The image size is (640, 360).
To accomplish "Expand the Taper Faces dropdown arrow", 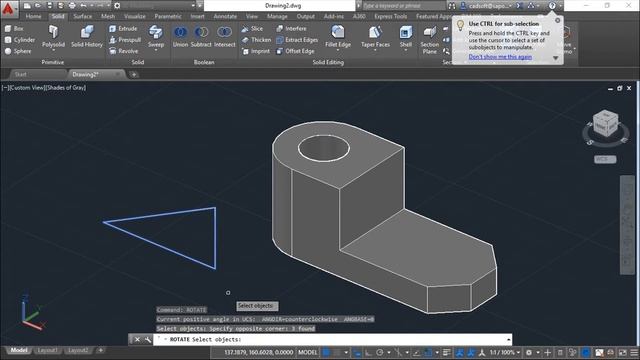I will tap(375, 50).
